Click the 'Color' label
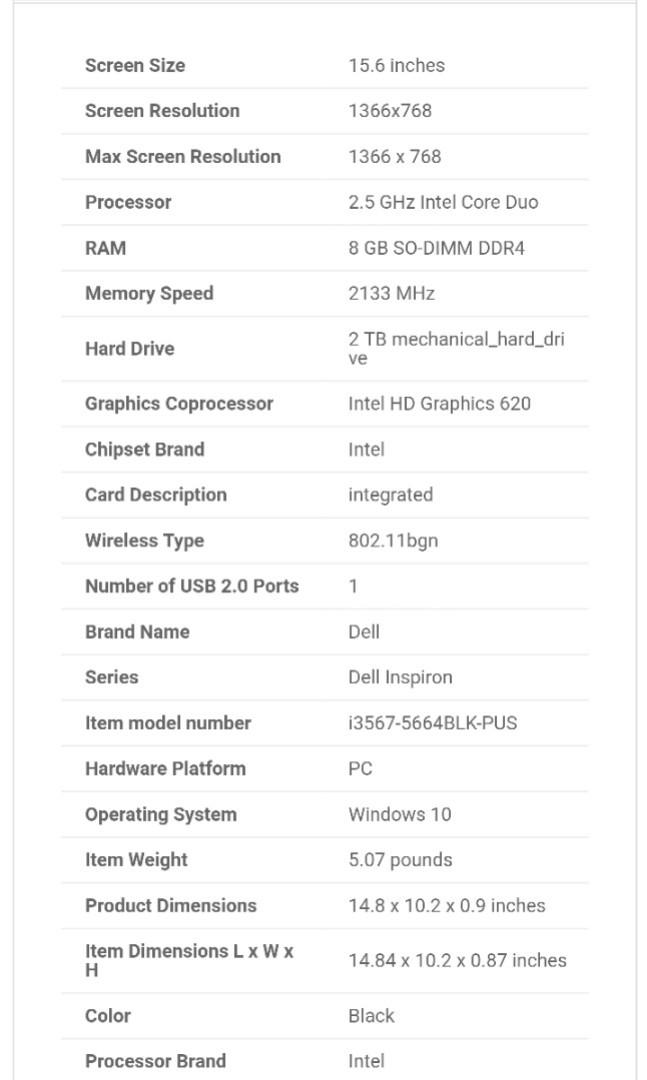 (108, 1016)
